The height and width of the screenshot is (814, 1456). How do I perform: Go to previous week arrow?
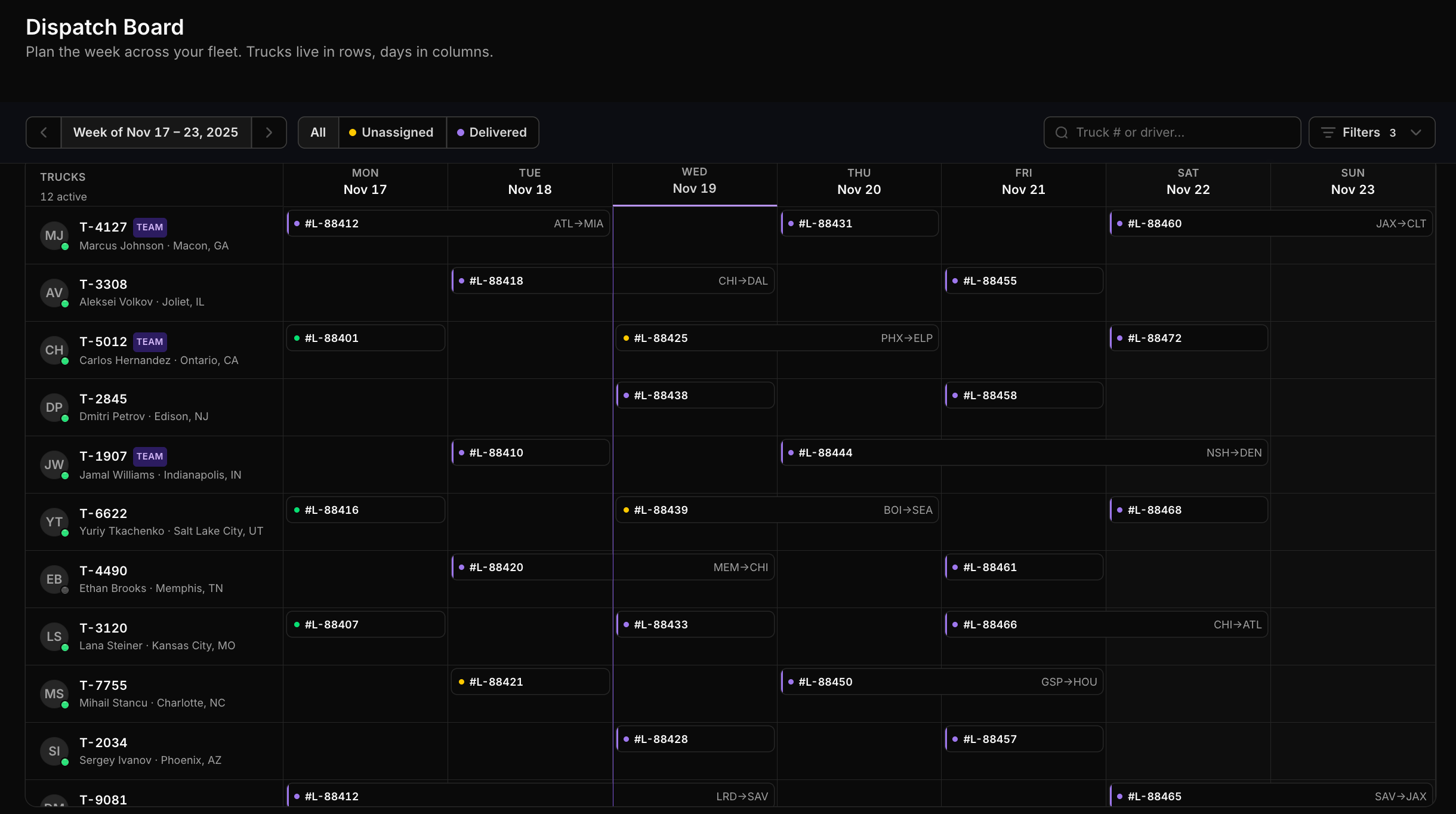(44, 132)
